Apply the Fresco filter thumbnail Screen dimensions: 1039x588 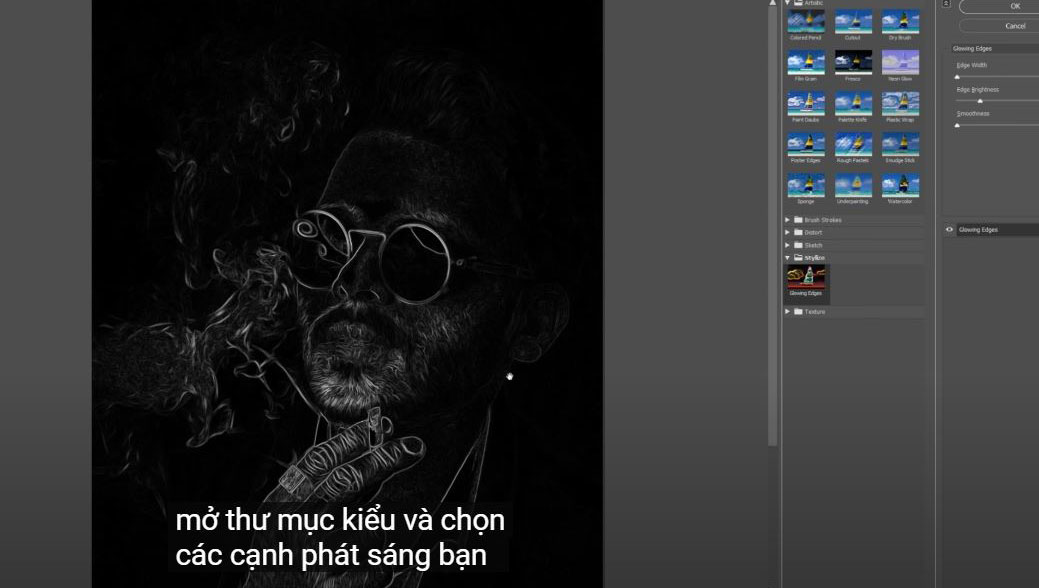(x=853, y=63)
